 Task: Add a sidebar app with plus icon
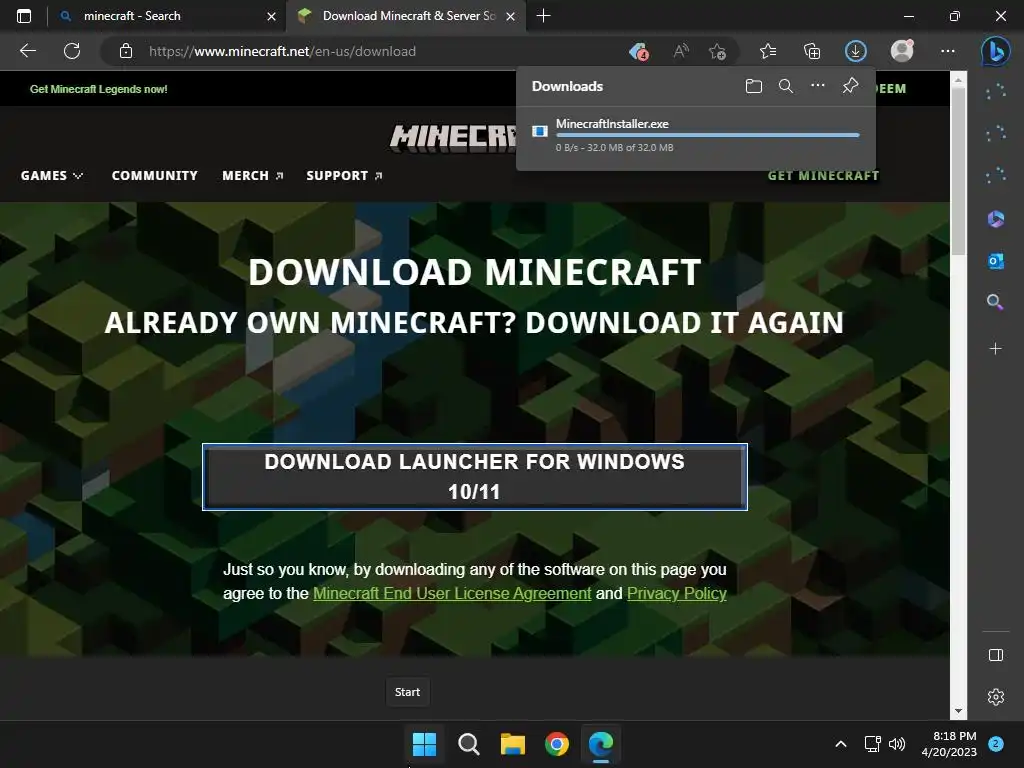pyautogui.click(x=995, y=349)
